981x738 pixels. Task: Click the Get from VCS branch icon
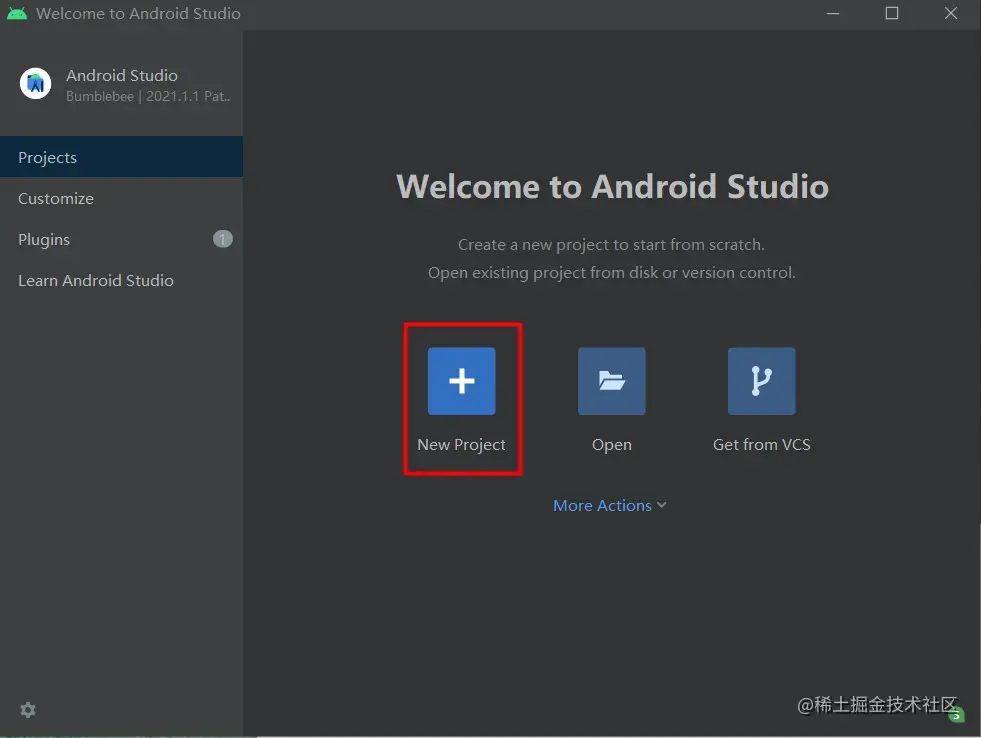pyautogui.click(x=761, y=381)
